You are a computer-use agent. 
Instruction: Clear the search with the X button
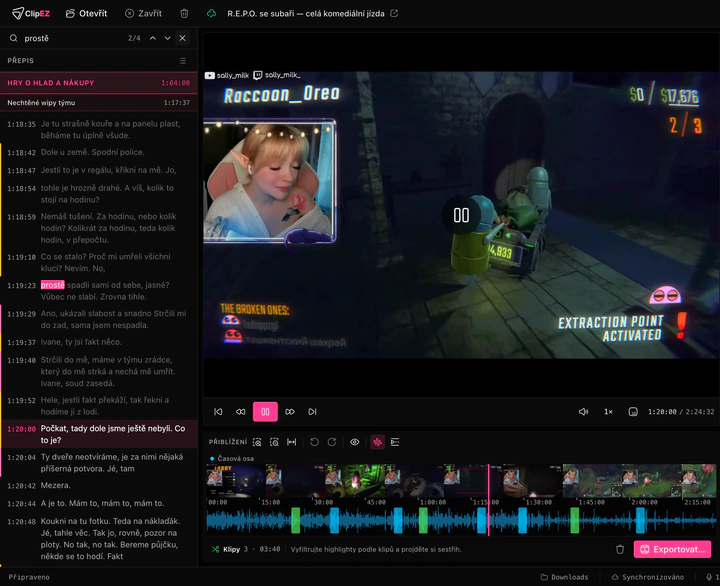click(x=183, y=38)
